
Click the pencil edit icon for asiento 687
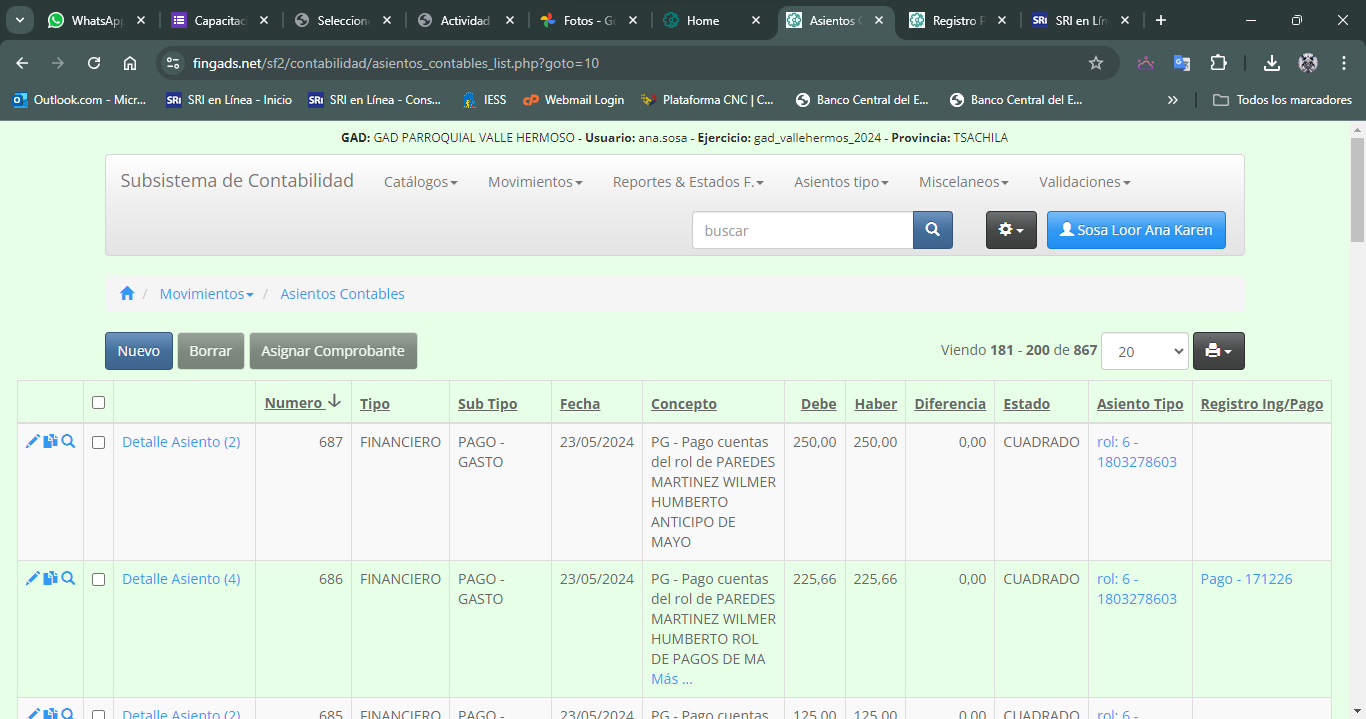point(32,441)
